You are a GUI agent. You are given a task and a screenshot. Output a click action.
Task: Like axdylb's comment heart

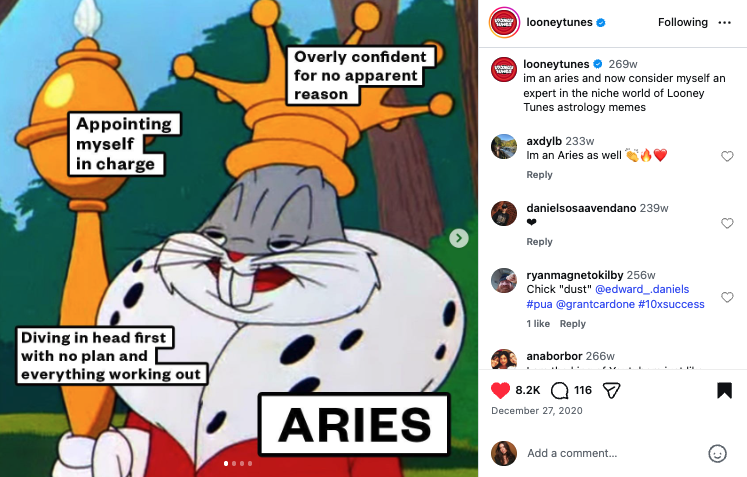727,156
